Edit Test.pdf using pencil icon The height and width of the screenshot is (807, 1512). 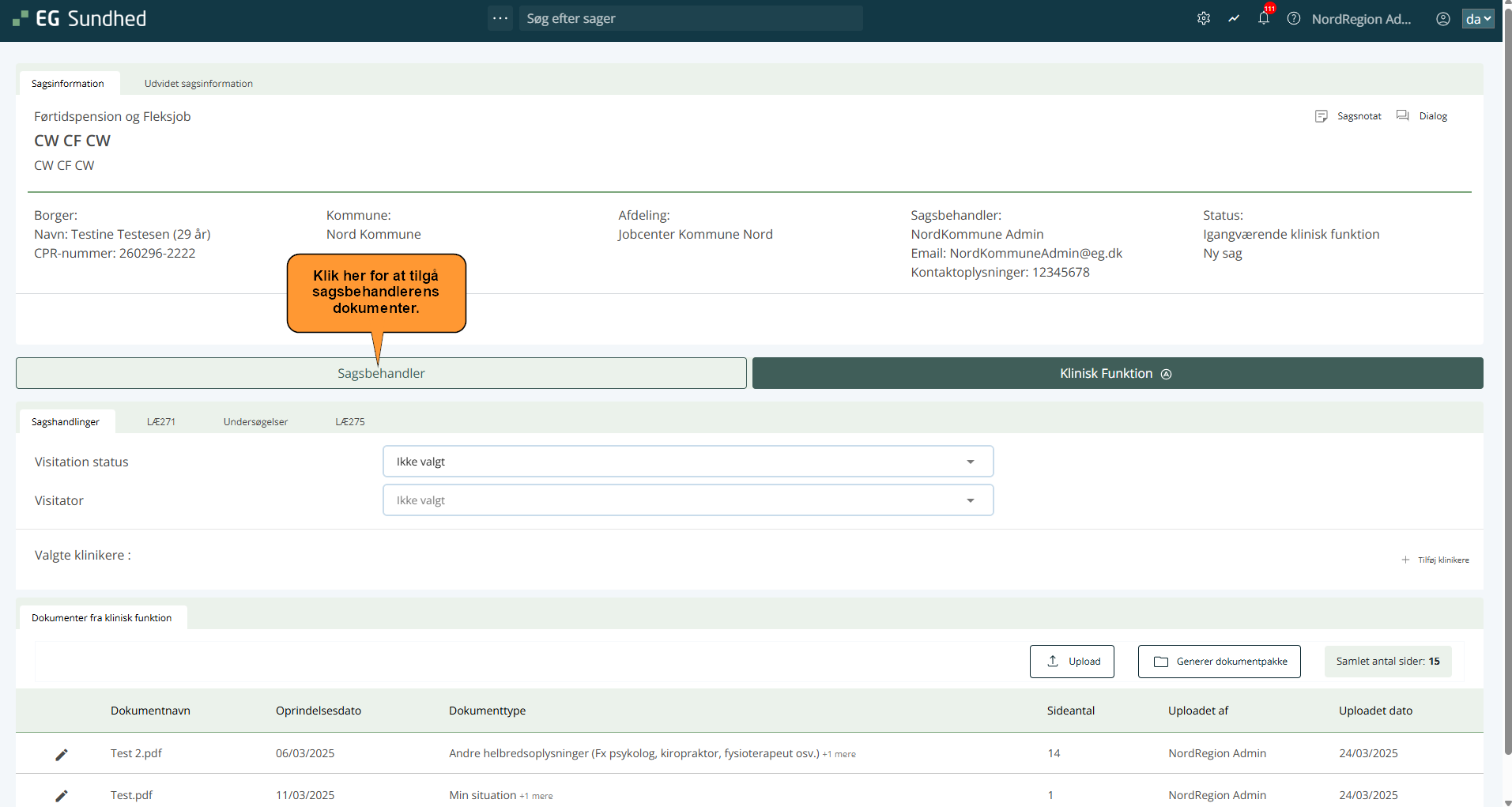point(62,795)
